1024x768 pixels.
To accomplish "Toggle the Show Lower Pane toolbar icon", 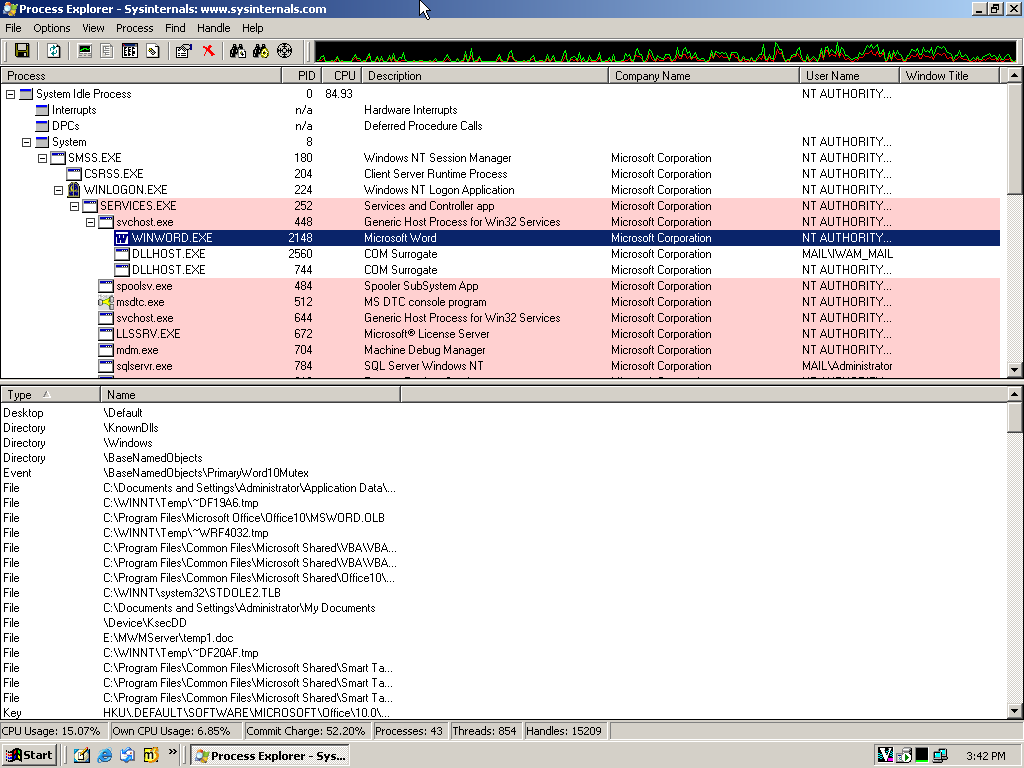I will (130, 51).
